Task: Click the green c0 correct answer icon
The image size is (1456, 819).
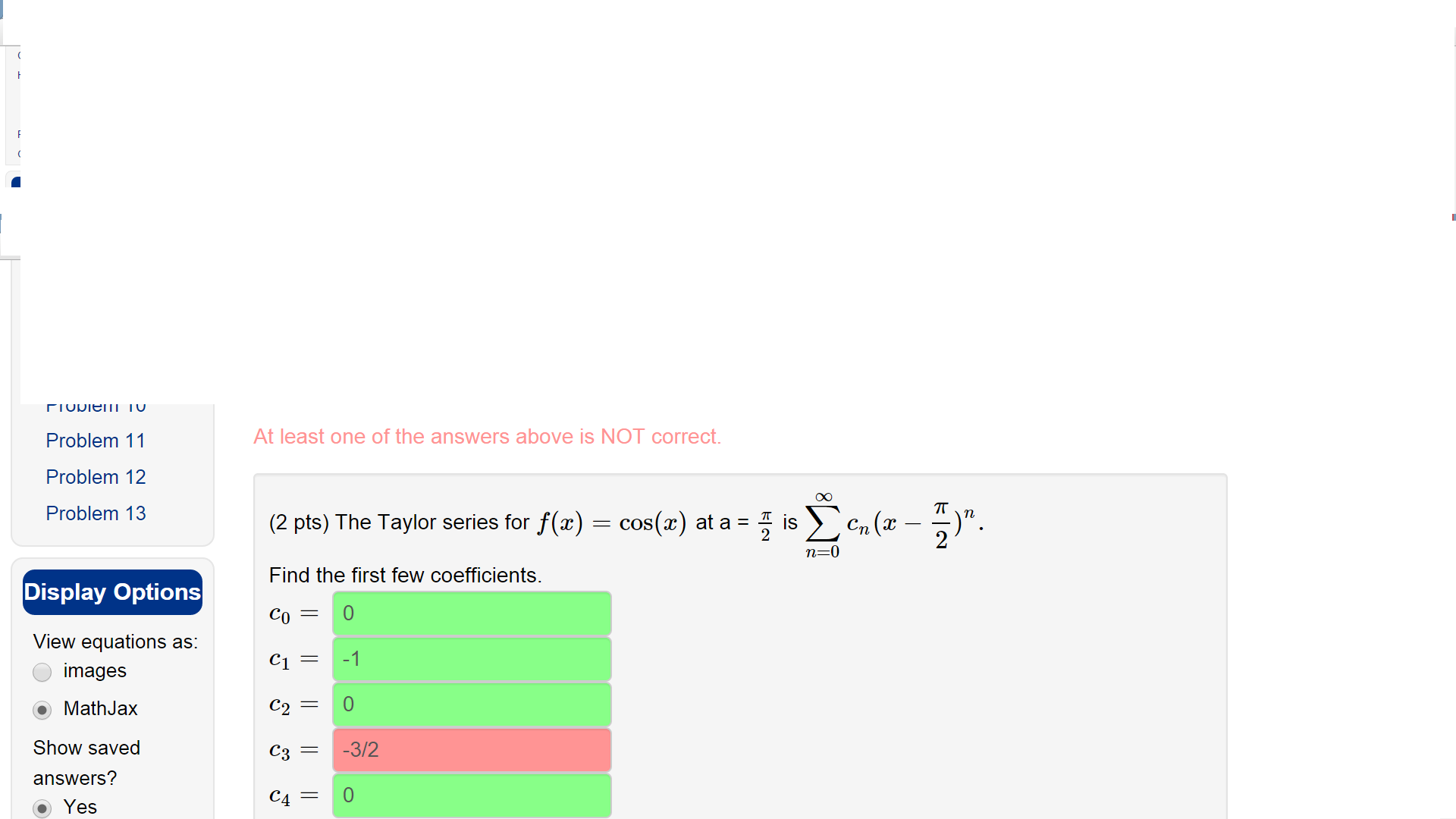Action: click(x=471, y=613)
